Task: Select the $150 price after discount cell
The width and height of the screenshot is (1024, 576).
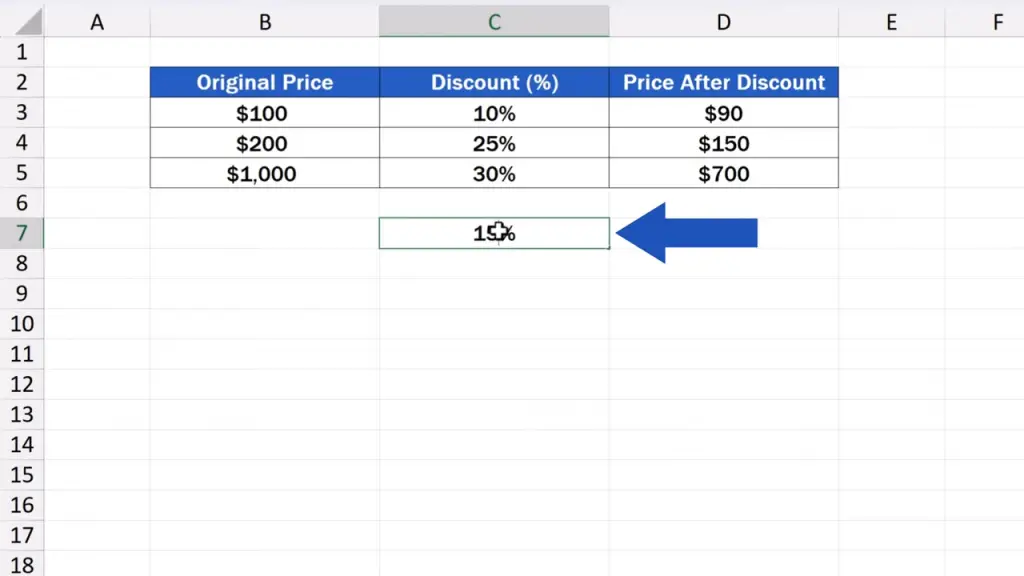Action: (723, 143)
